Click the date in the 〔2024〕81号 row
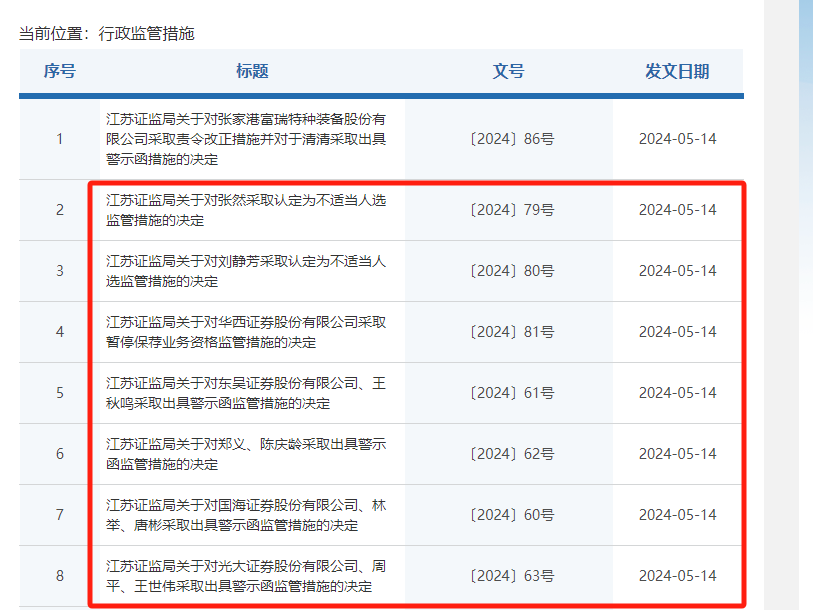Screen dimensions: 813x610 pyautogui.click(x=678, y=332)
